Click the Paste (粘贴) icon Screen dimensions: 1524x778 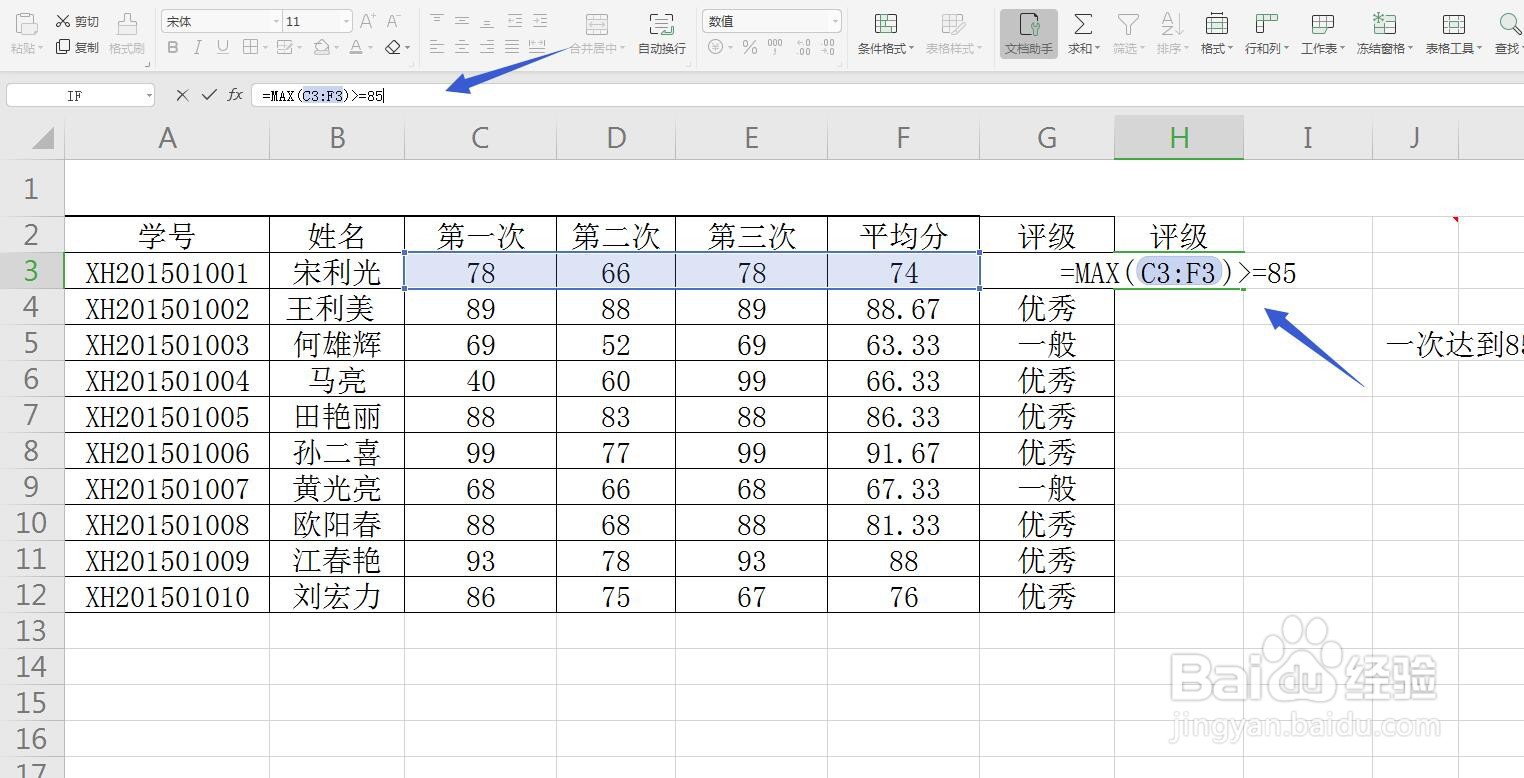pyautogui.click(x=26, y=23)
